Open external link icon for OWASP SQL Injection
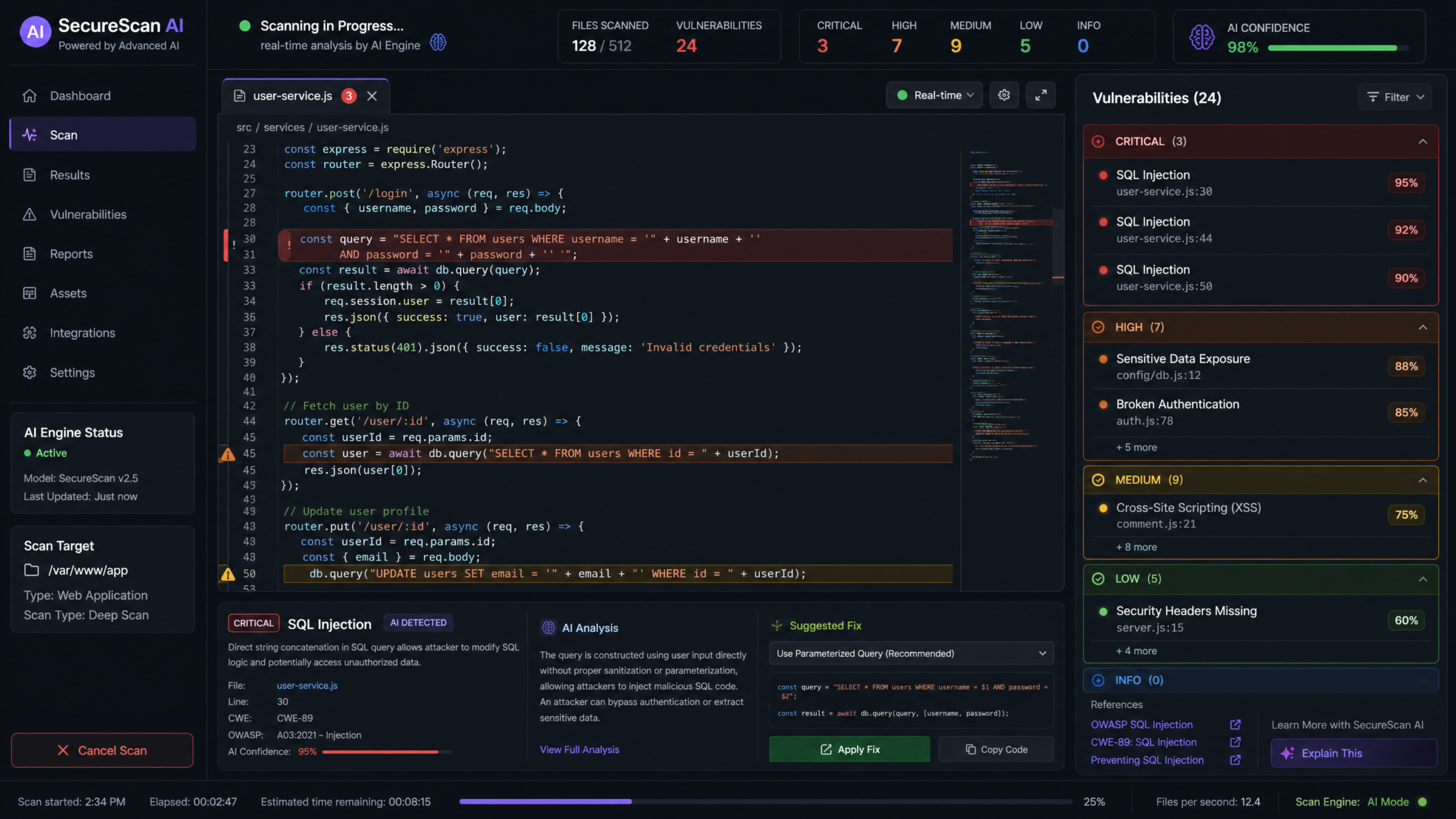This screenshot has height=819, width=1456. pos(1236,724)
